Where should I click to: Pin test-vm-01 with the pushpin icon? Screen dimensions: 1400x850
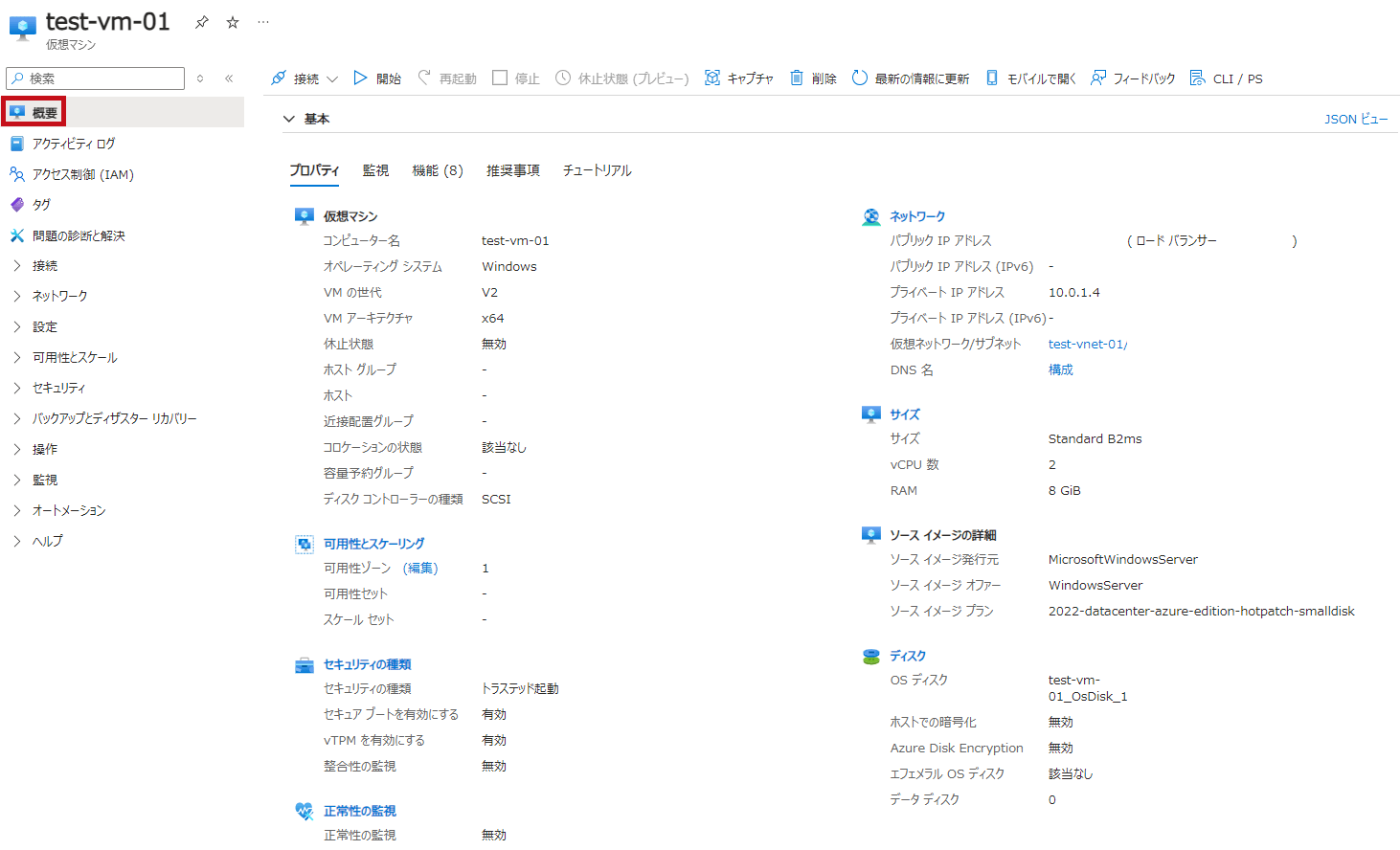coord(202,22)
